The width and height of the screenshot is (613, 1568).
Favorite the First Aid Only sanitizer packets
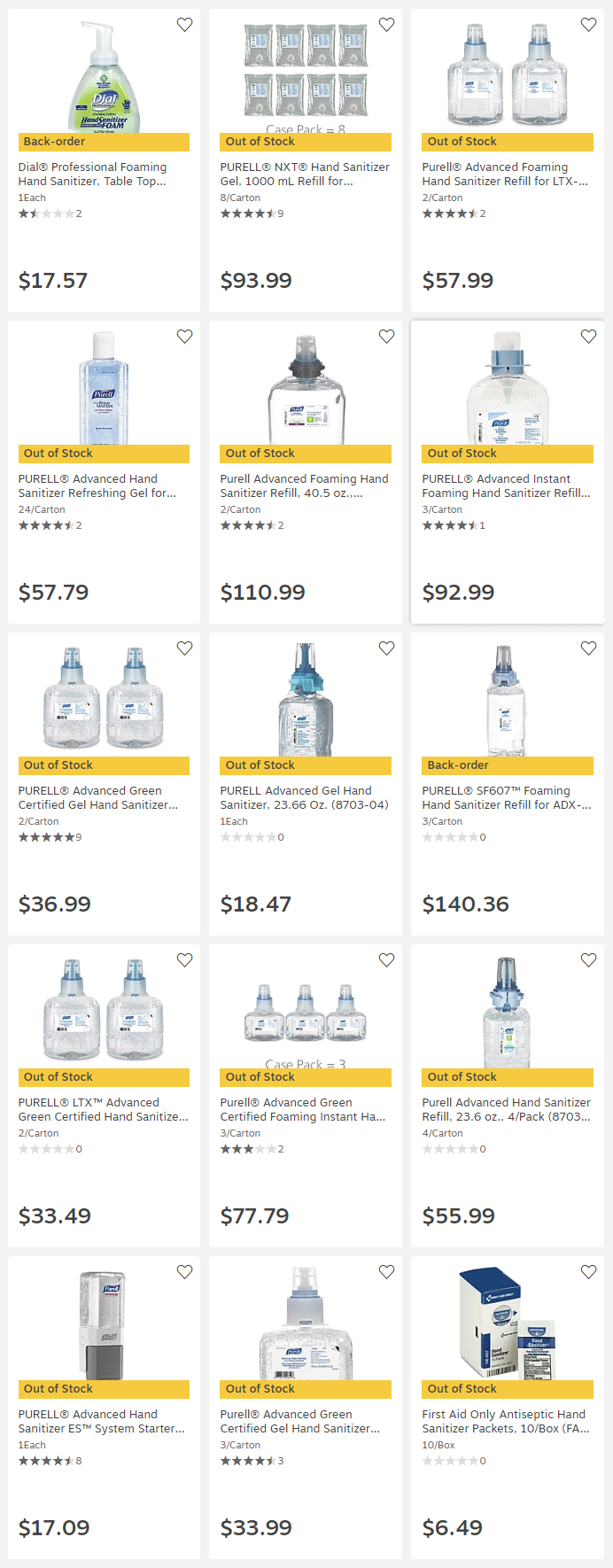click(588, 1272)
